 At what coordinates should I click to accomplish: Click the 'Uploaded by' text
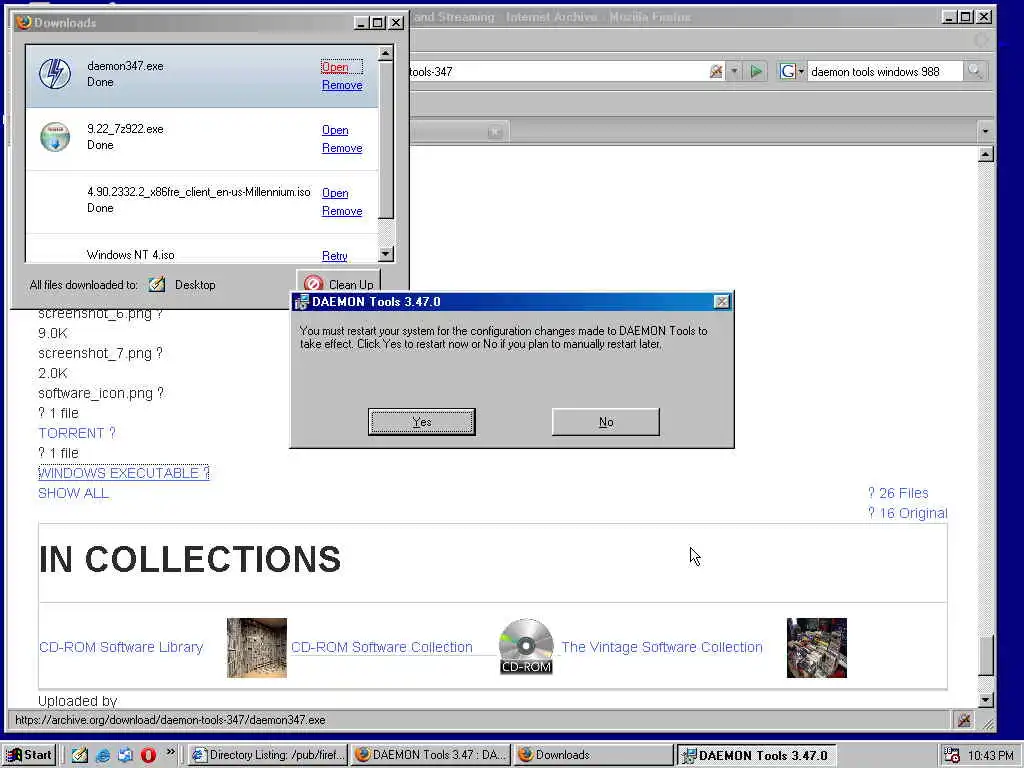coord(77,701)
